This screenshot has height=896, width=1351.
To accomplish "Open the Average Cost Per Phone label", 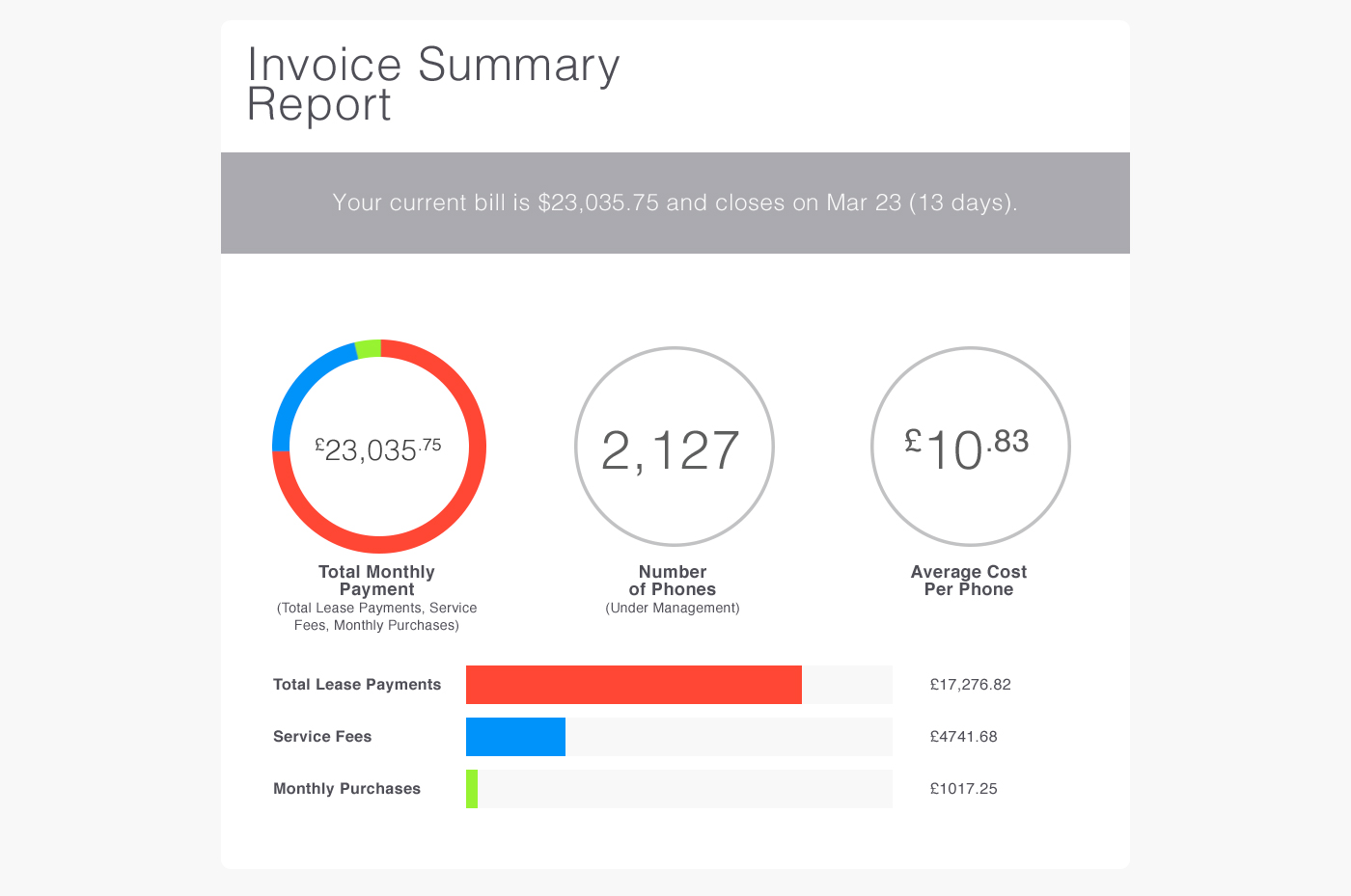I will [969, 581].
